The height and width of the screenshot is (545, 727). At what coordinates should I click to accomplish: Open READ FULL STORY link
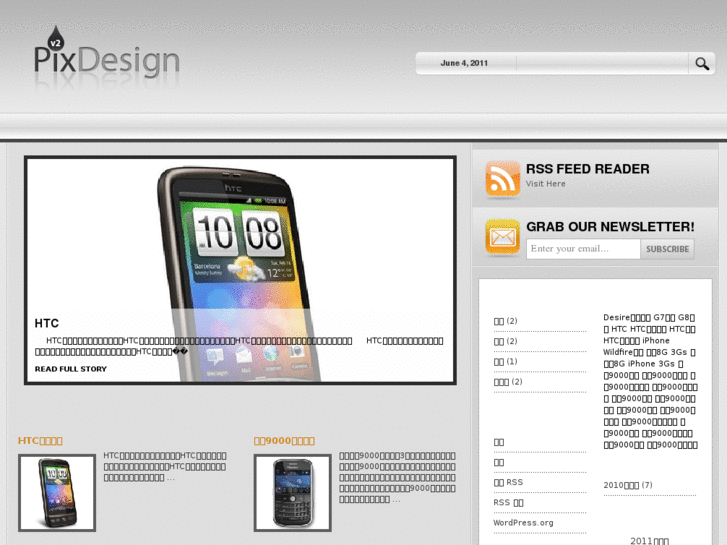[70, 369]
